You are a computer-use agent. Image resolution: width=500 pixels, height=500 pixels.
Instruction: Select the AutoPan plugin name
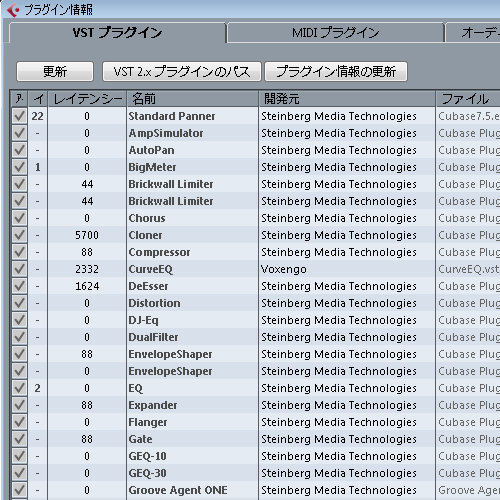click(x=151, y=150)
